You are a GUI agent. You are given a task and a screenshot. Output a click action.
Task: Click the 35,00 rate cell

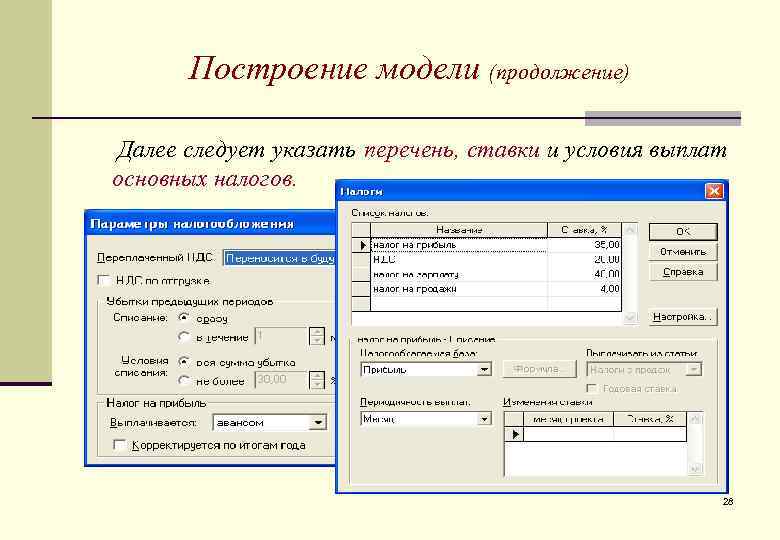[585, 245]
